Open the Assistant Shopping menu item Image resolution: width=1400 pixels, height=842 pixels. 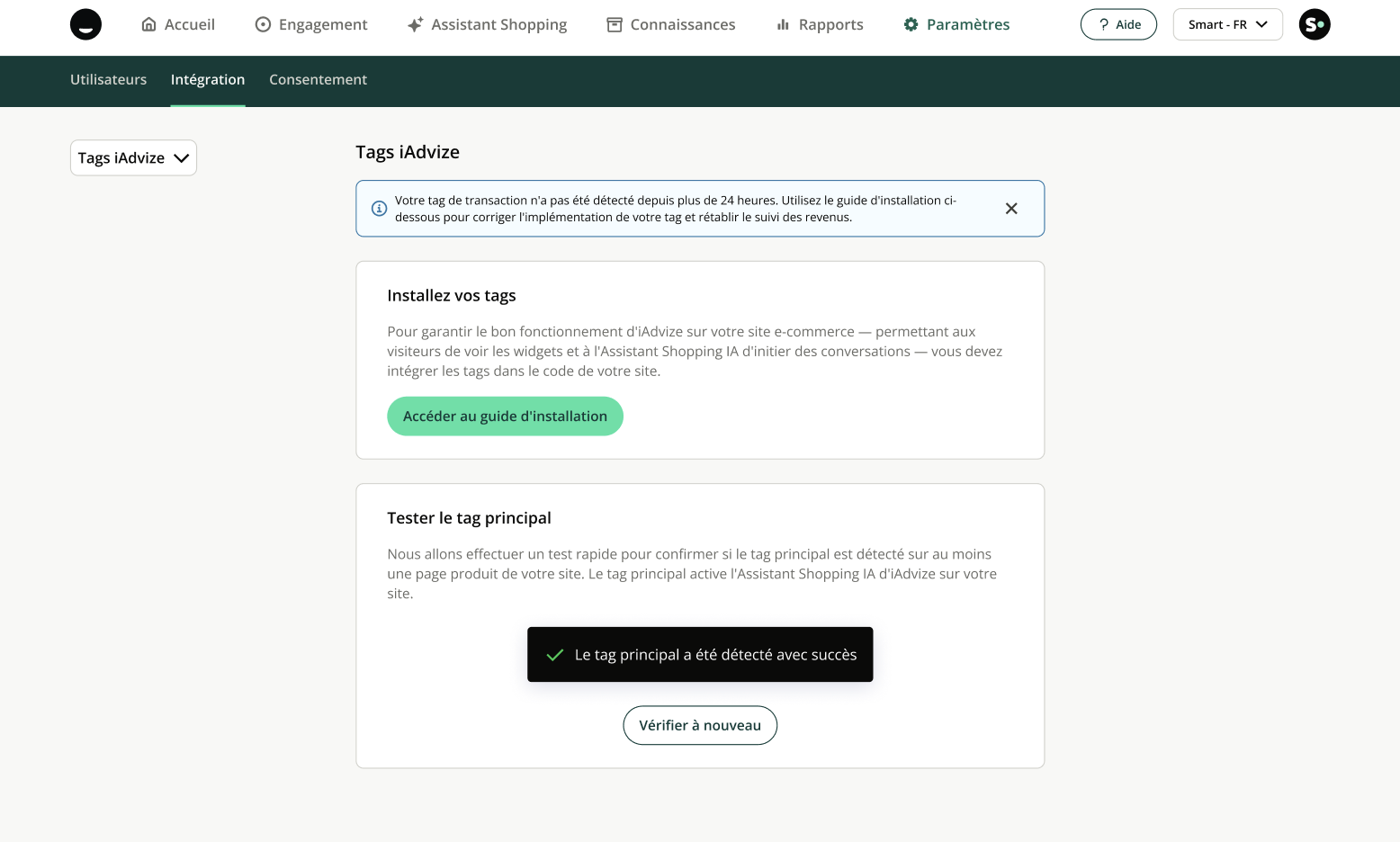pos(498,24)
